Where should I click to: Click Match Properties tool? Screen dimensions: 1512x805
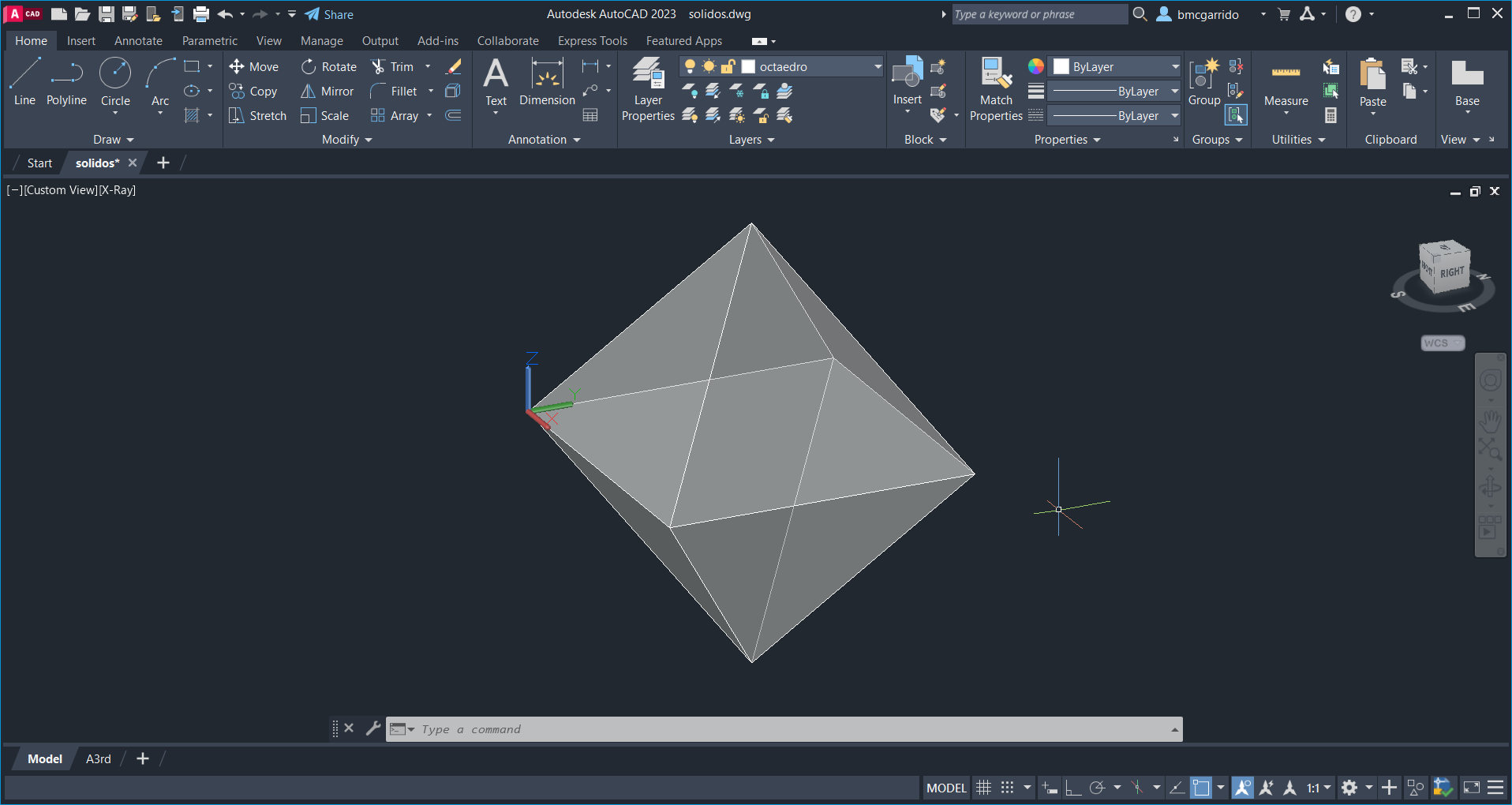click(996, 89)
